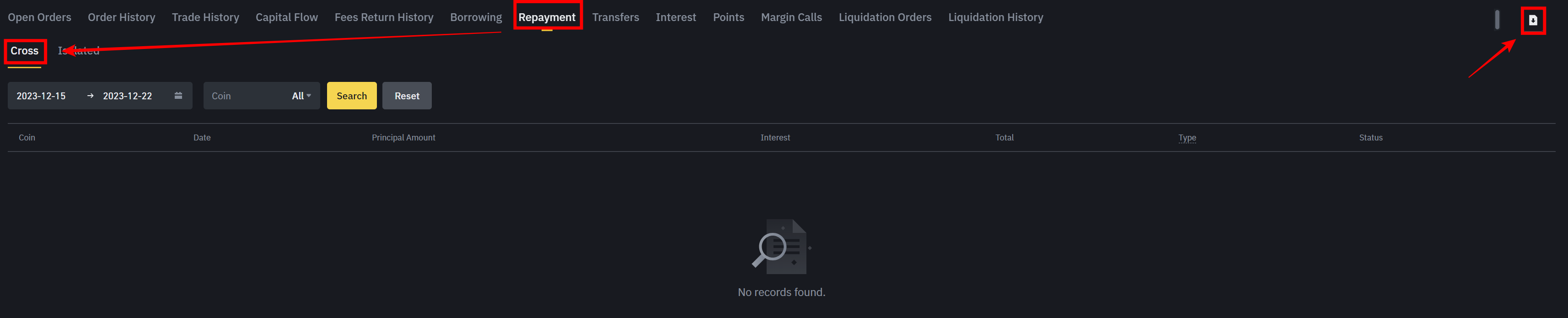Open the Borrowing tab

476,17
